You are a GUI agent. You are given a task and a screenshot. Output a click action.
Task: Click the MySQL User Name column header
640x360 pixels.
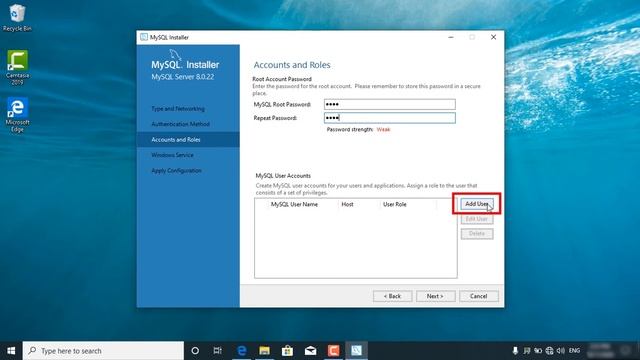[294, 204]
